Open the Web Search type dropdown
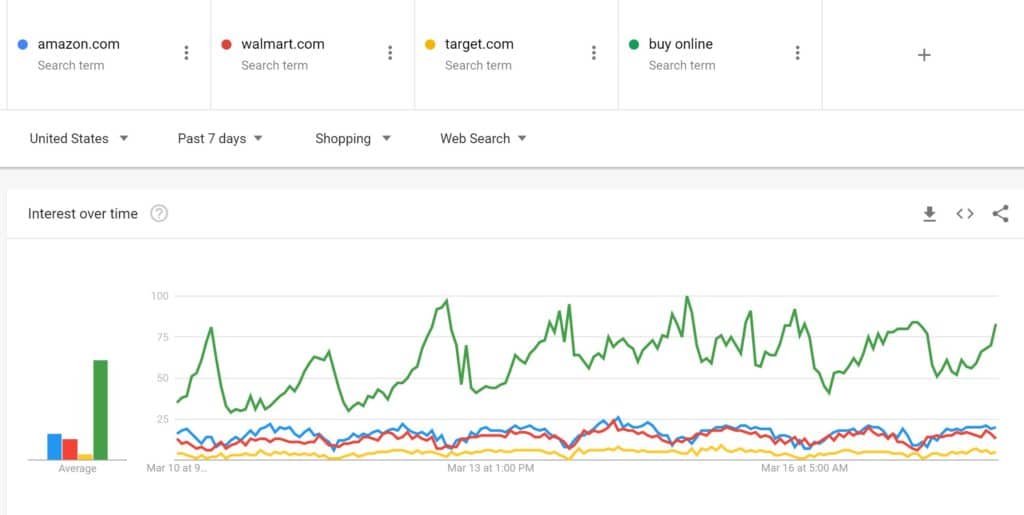 (483, 139)
